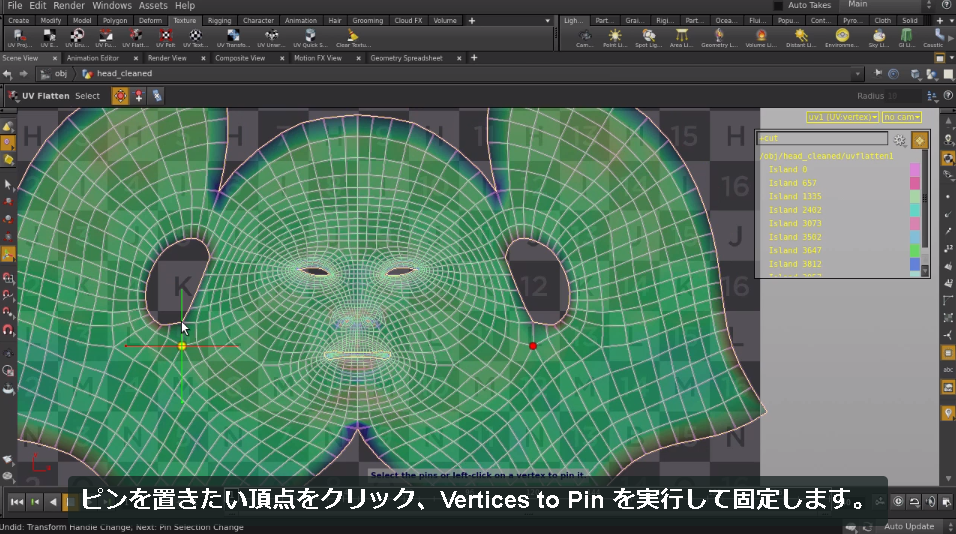Switch to the Render View tab
This screenshot has height=534, width=956.
click(x=167, y=59)
